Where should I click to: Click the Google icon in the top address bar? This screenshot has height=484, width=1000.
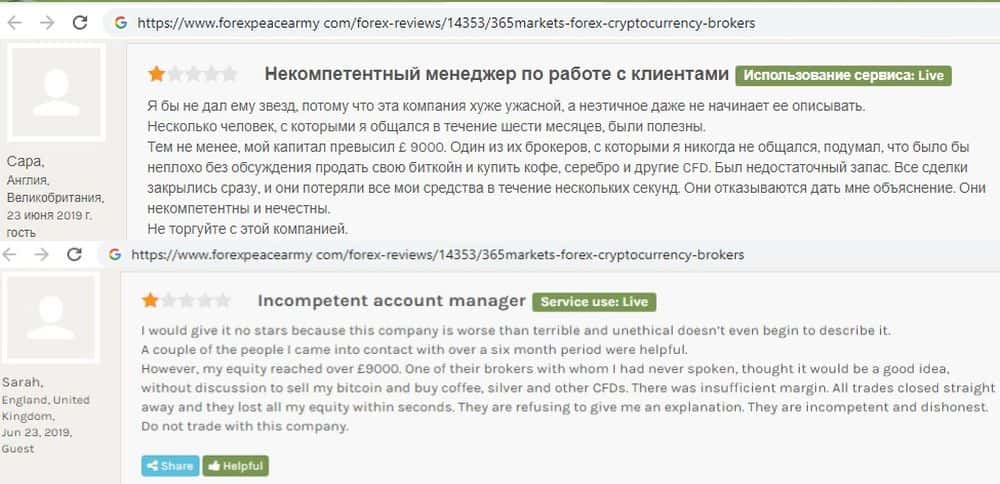[x=121, y=21]
